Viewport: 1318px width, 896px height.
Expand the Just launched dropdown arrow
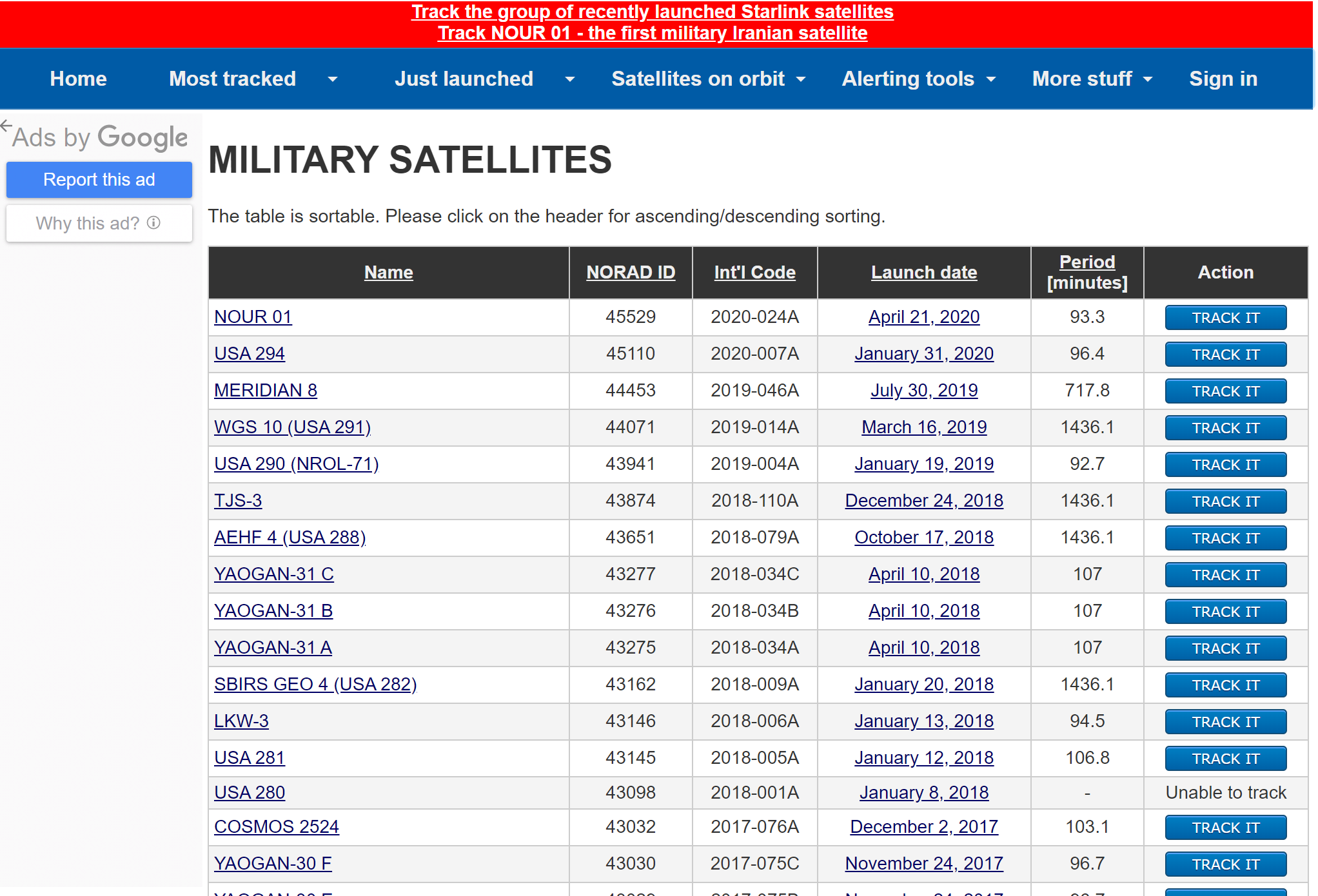coord(570,79)
